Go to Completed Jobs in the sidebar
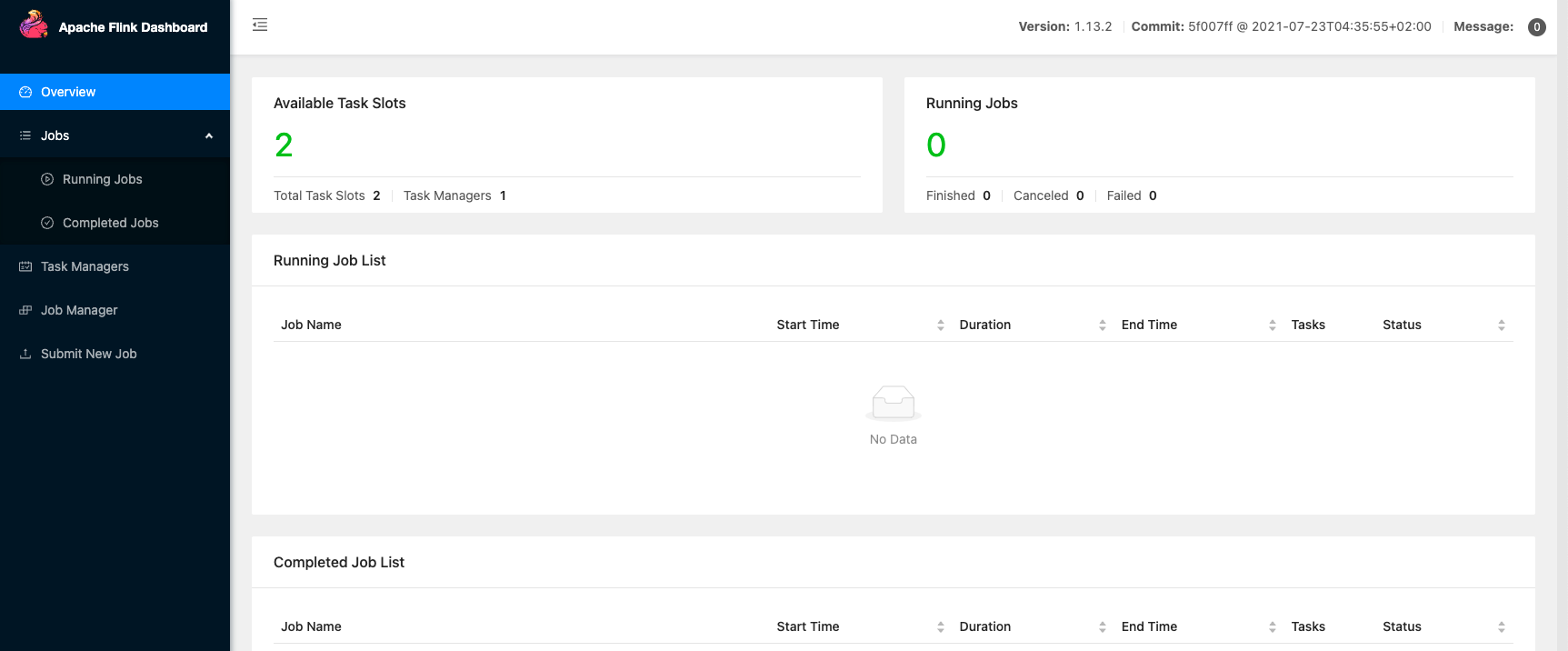 (x=115, y=223)
